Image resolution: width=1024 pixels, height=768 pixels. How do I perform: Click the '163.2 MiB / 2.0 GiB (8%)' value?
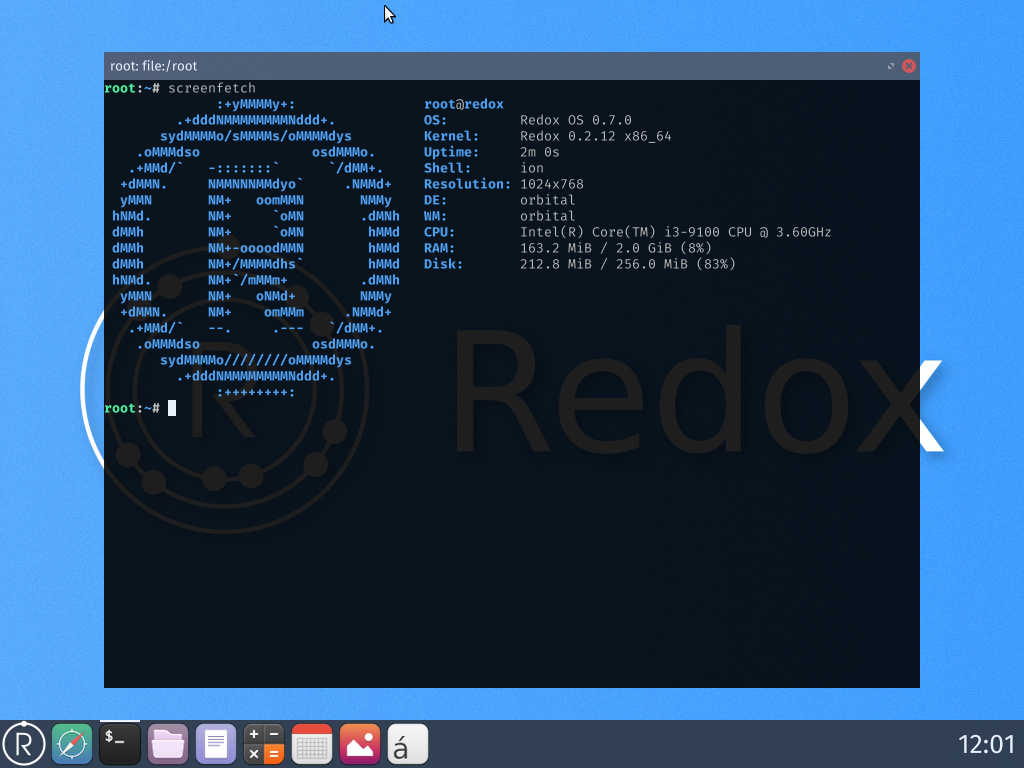(x=616, y=248)
